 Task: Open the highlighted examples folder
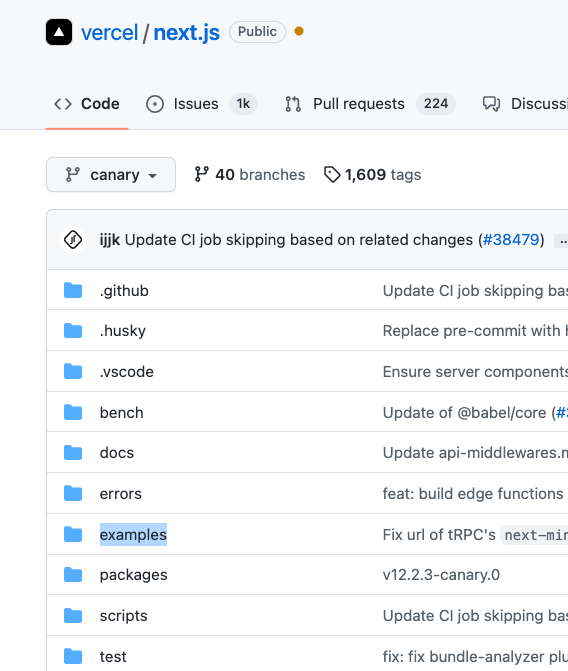(133, 534)
